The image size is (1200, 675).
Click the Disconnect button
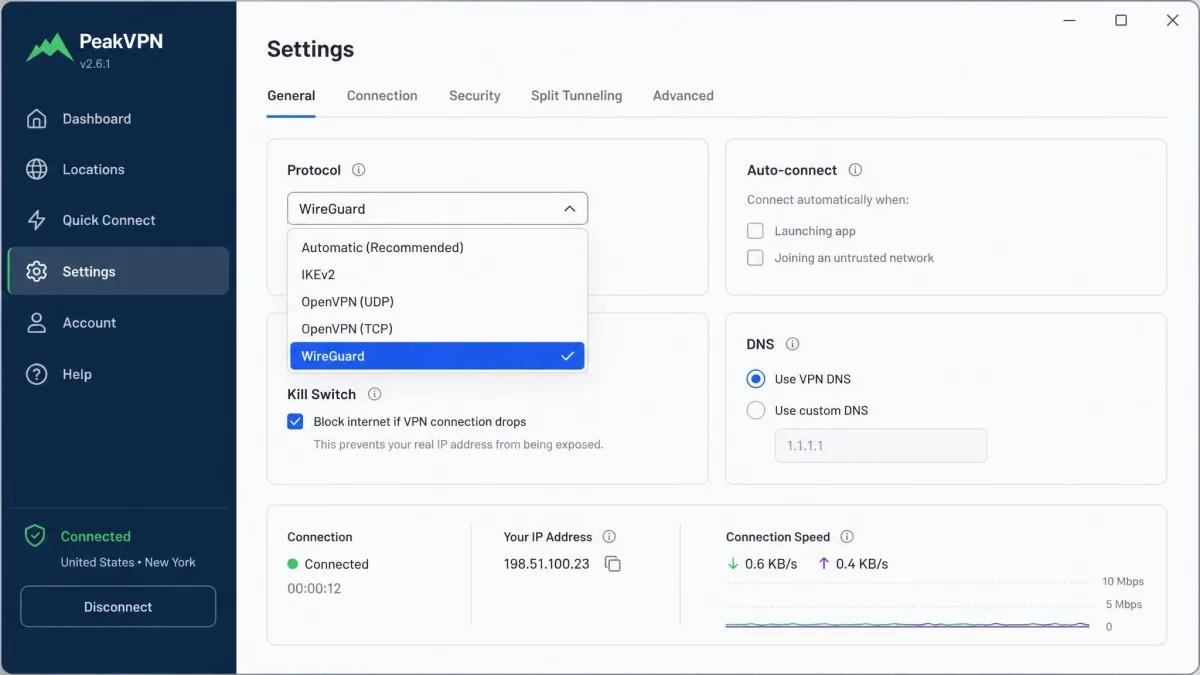[118, 607]
